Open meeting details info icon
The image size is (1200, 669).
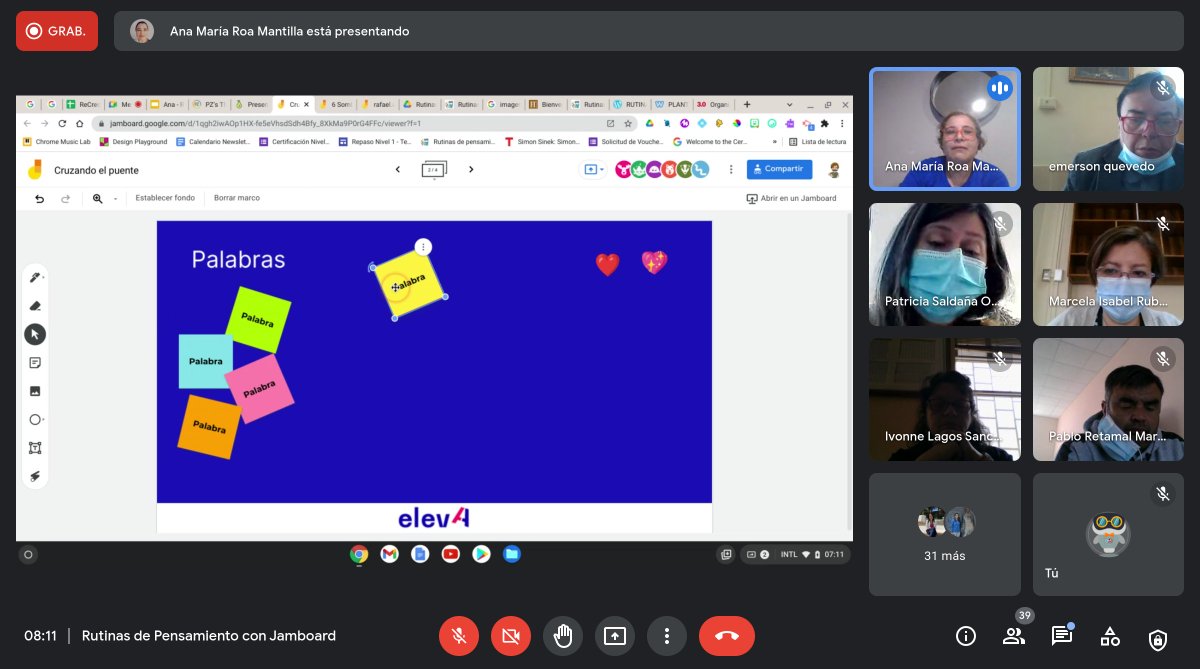click(x=965, y=636)
